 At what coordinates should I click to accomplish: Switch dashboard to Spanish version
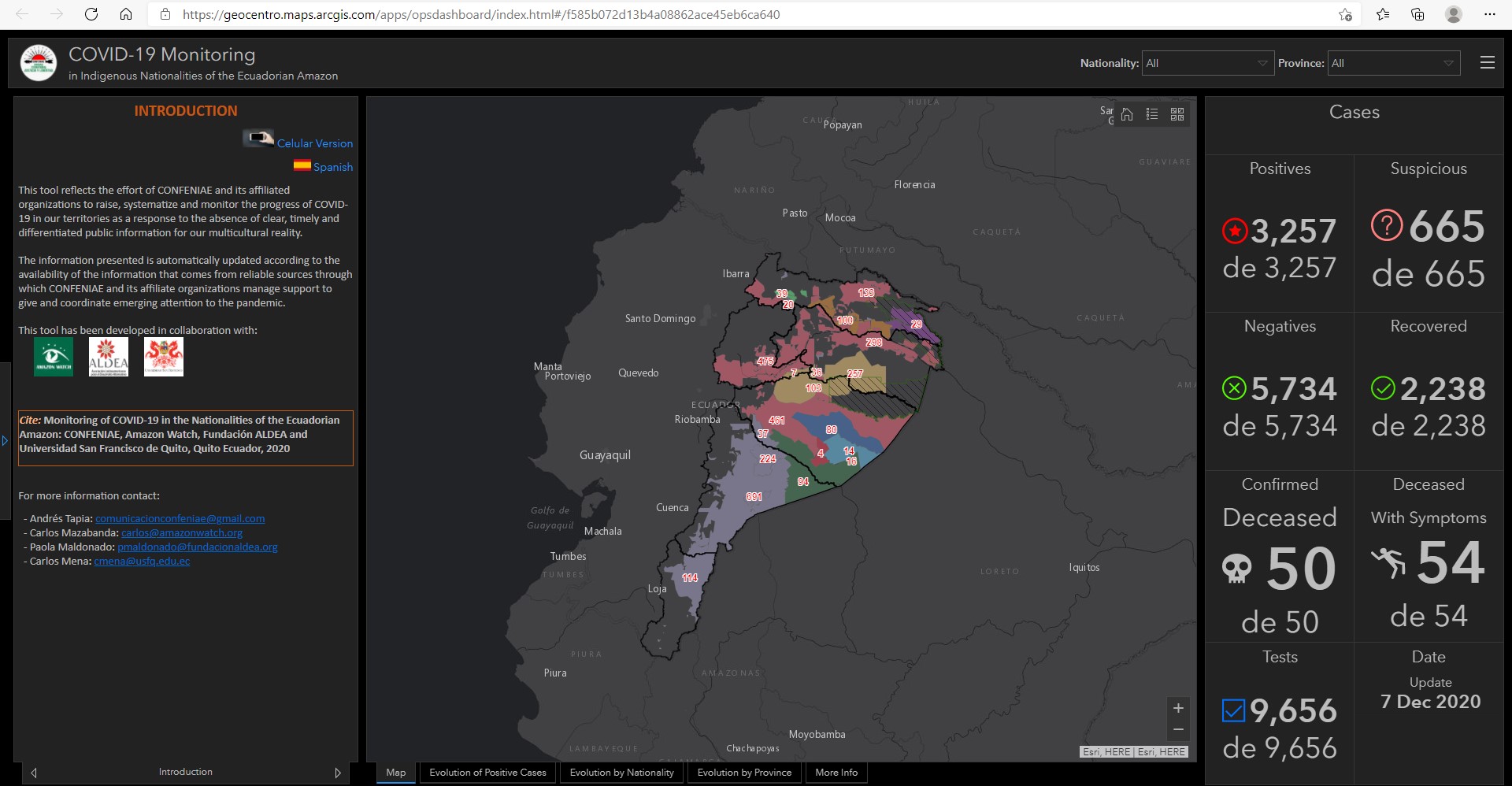coord(332,167)
